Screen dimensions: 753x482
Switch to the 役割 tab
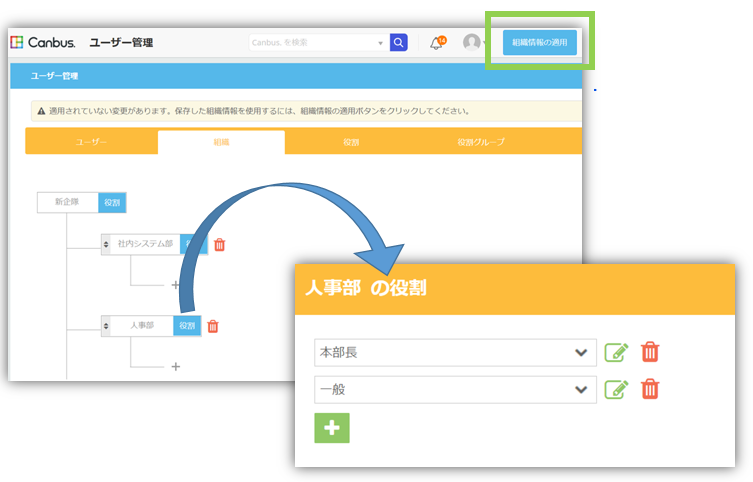(351, 142)
